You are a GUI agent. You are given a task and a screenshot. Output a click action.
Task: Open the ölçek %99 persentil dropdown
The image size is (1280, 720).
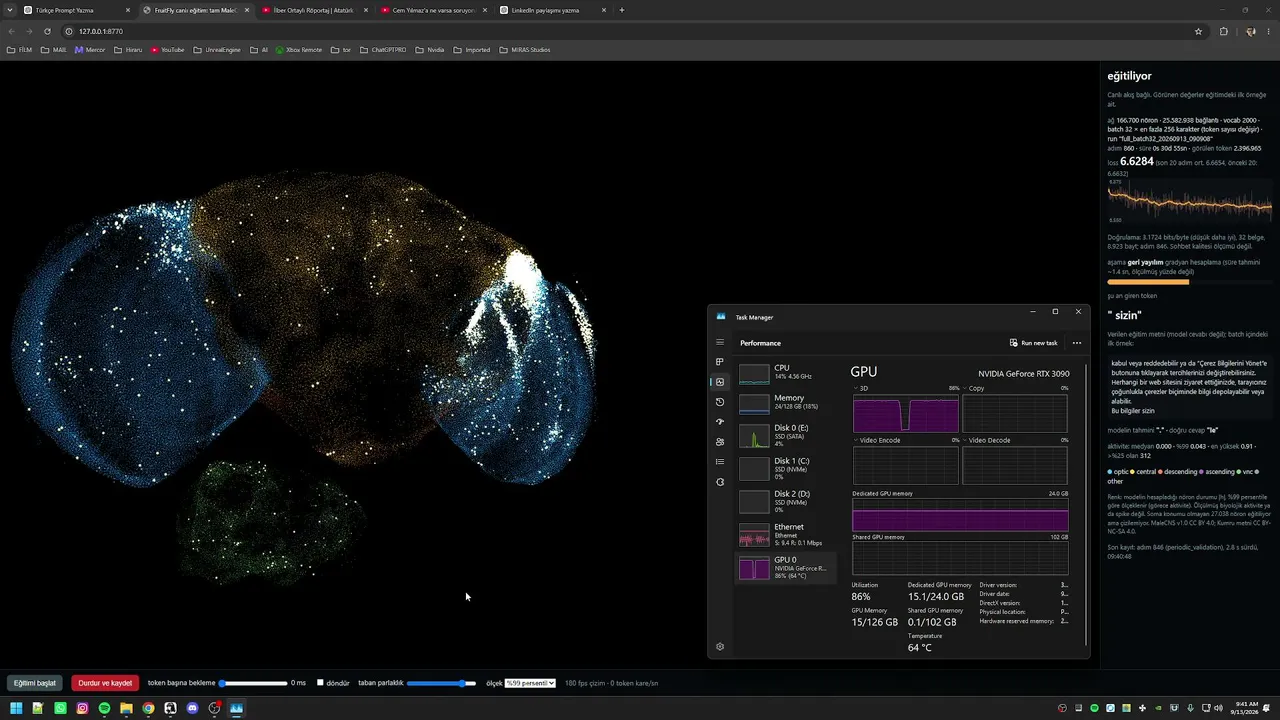[530, 683]
